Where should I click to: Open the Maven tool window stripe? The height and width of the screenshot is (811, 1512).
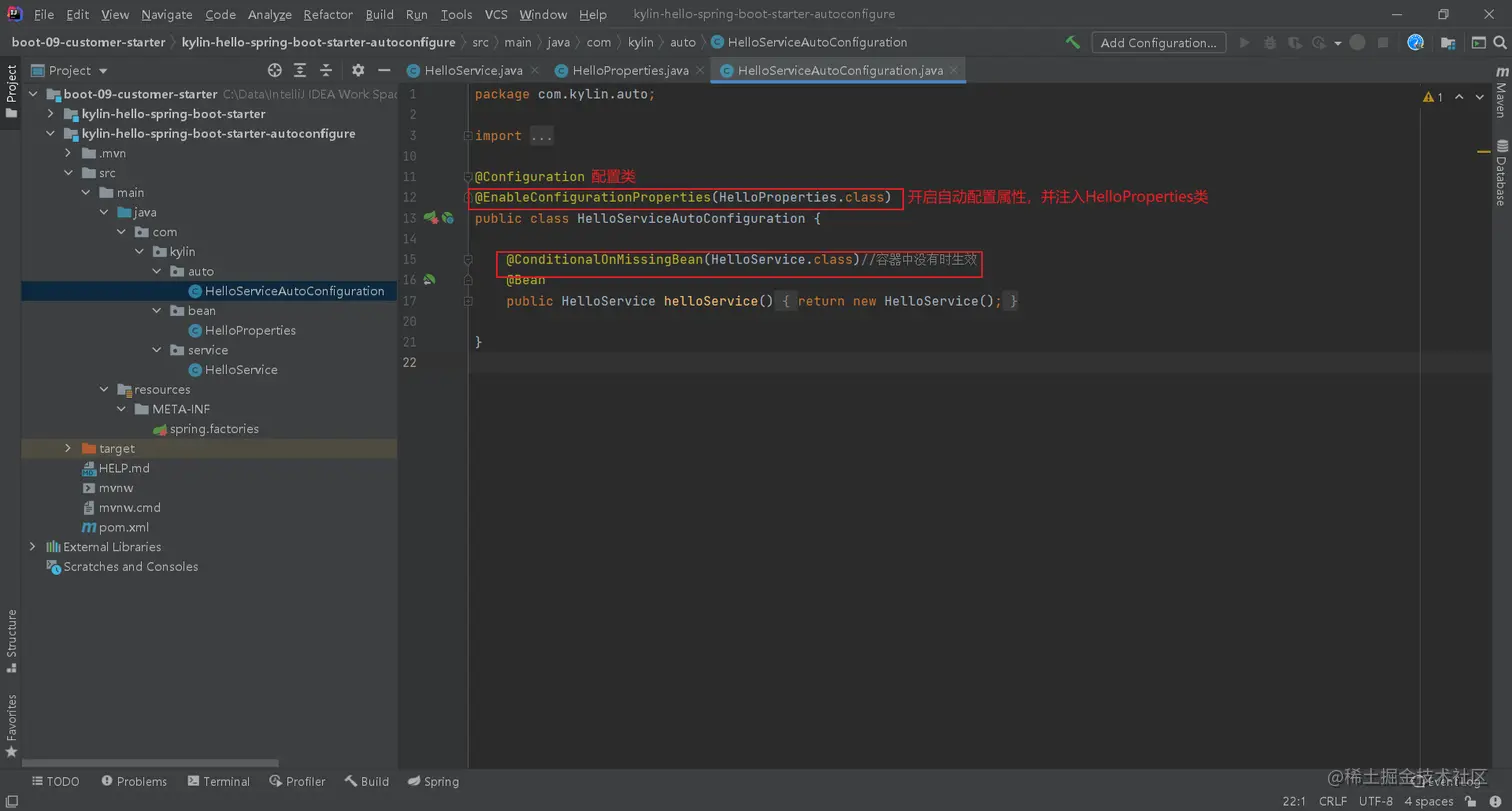(x=1501, y=93)
